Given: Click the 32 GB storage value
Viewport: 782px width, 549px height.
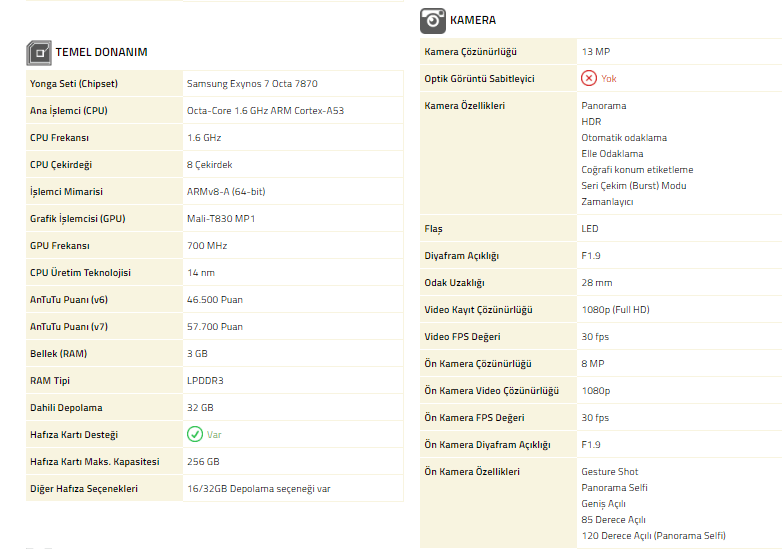Looking at the screenshot, I should pos(200,407).
